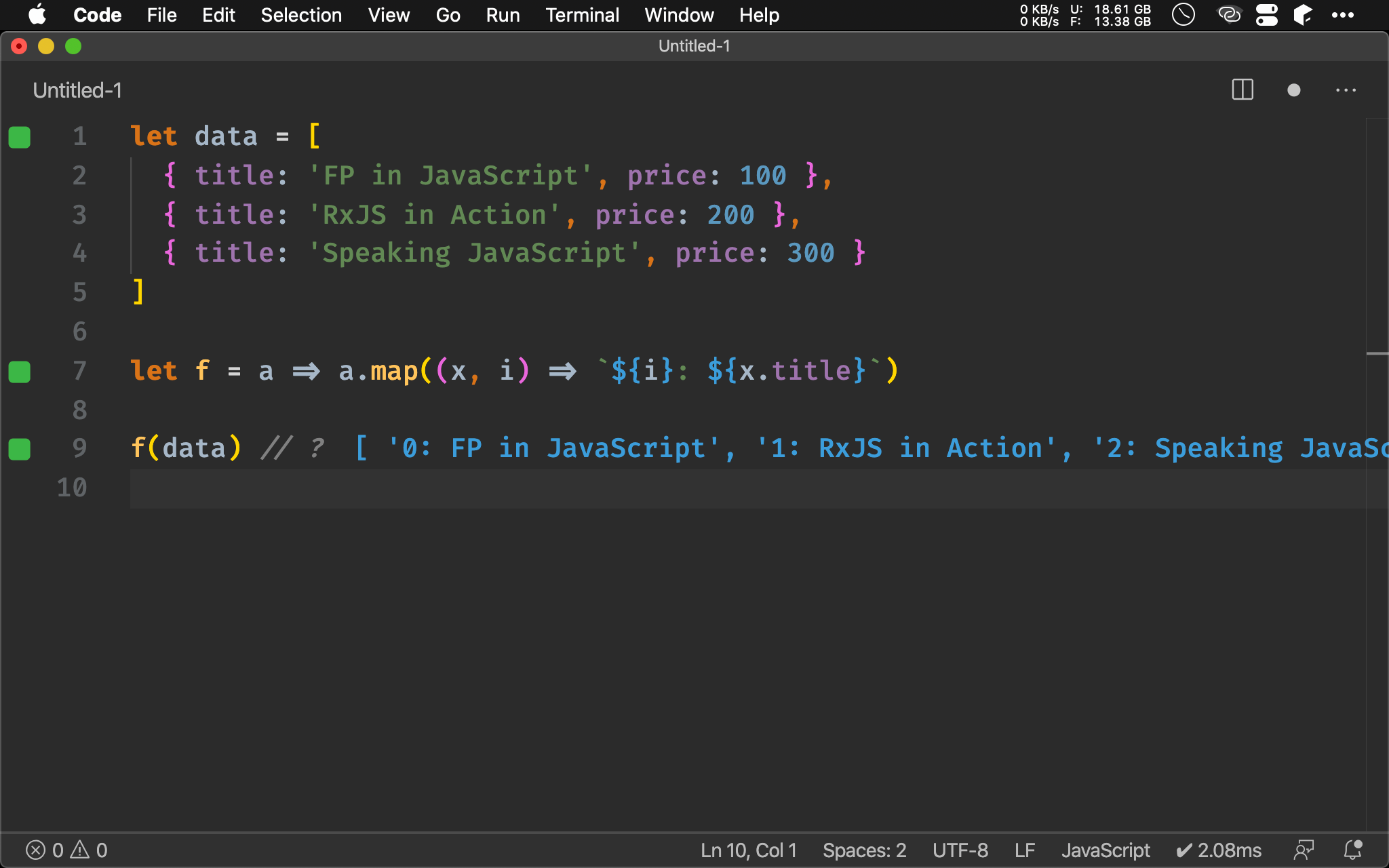Open the Edit menu
This screenshot has width=1389, height=868.
(218, 15)
